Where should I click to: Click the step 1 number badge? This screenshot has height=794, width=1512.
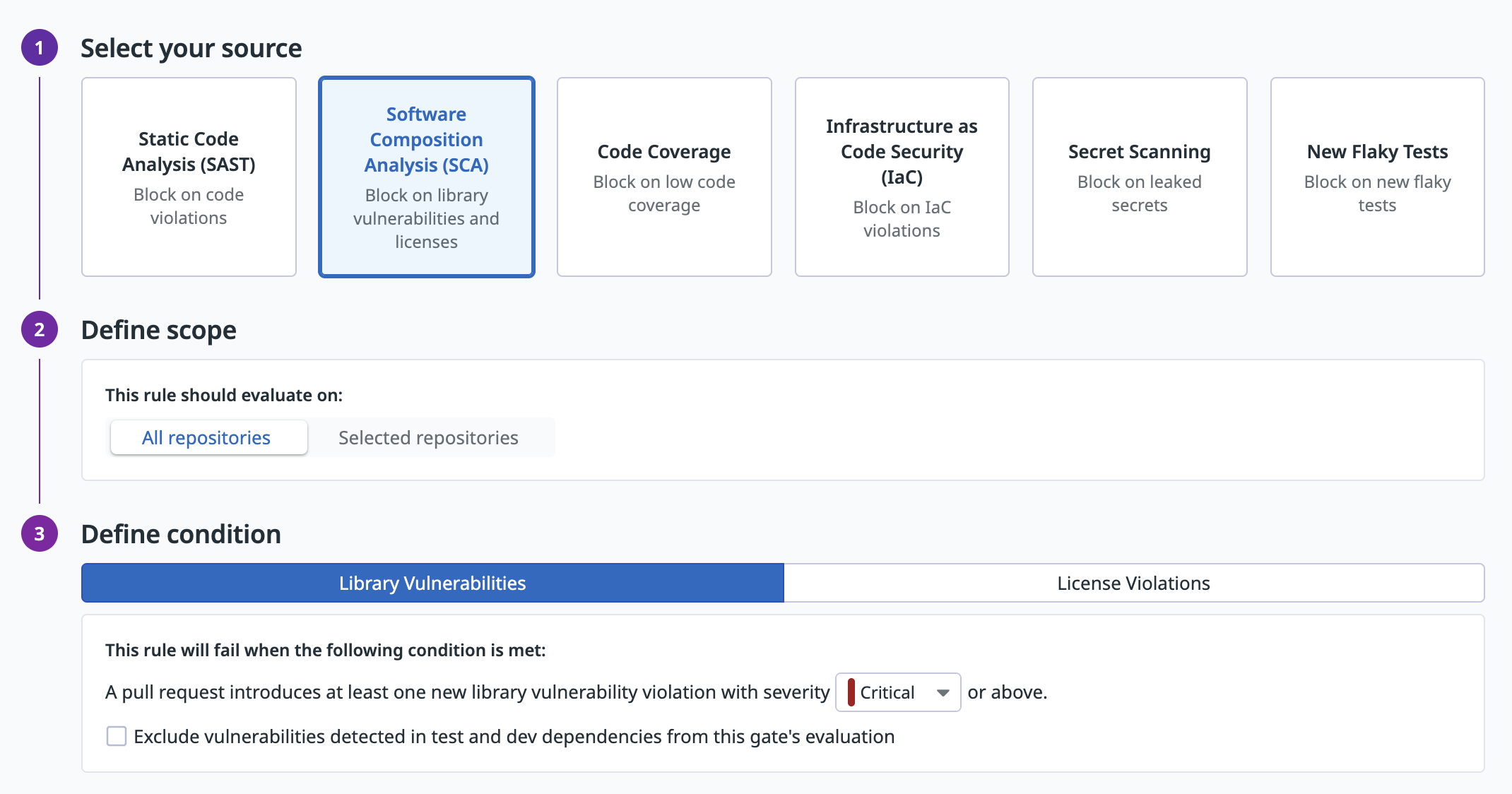tap(40, 47)
